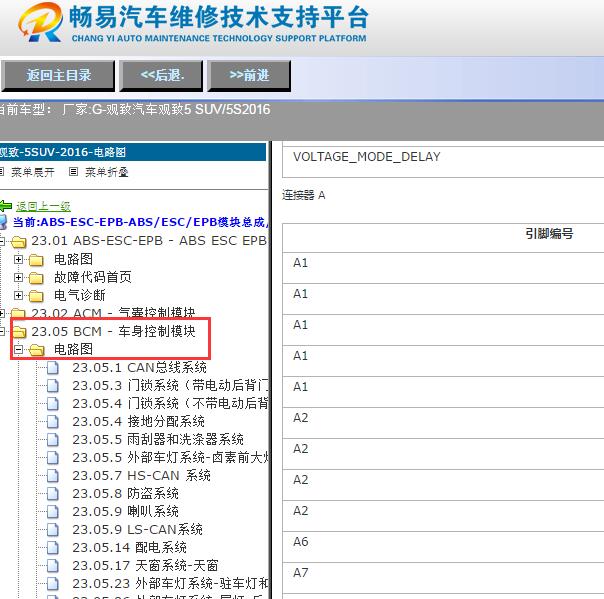Expand the 电气诊断 folder
This screenshot has height=599, width=604.
tap(18, 295)
